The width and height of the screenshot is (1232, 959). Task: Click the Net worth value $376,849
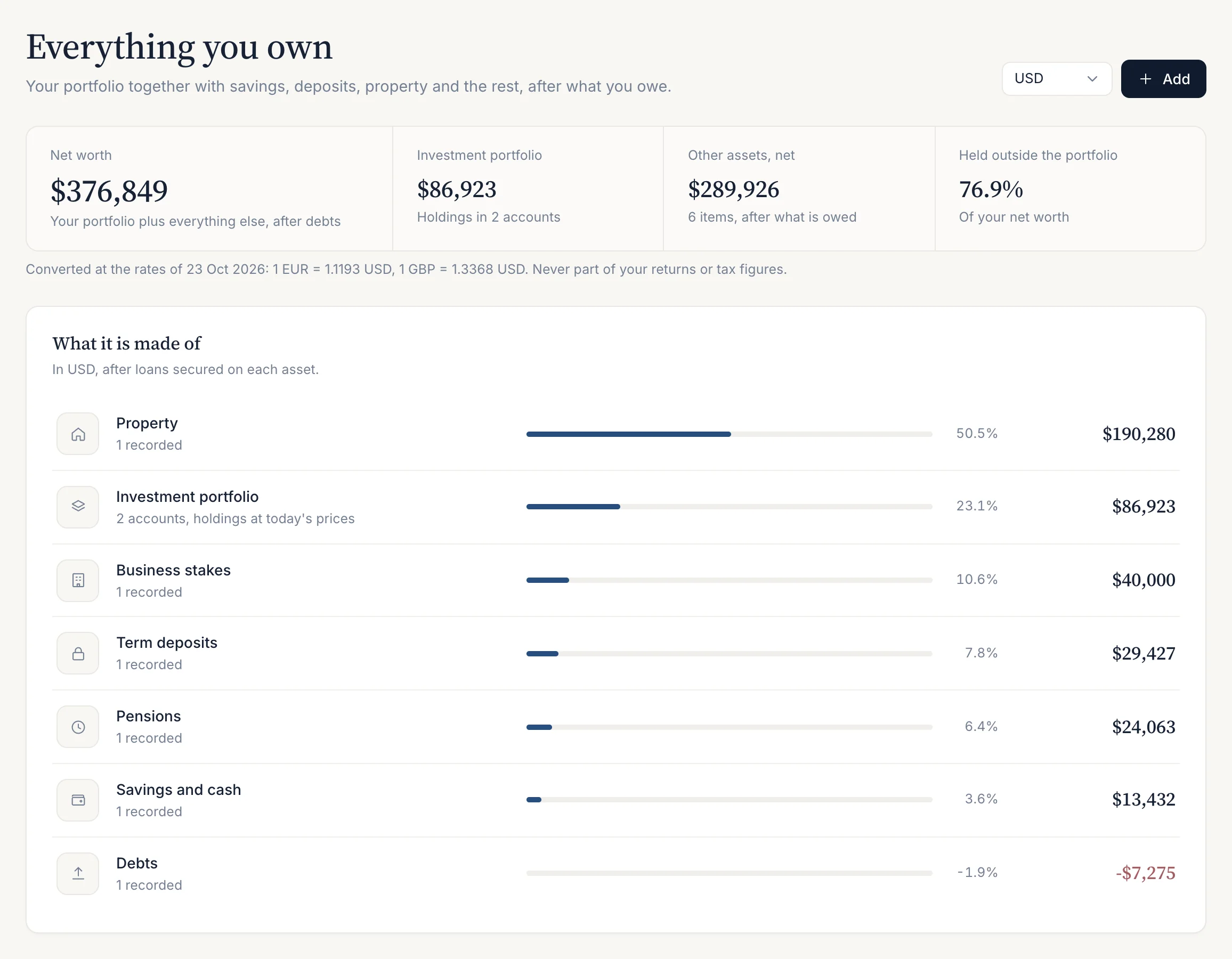point(109,191)
